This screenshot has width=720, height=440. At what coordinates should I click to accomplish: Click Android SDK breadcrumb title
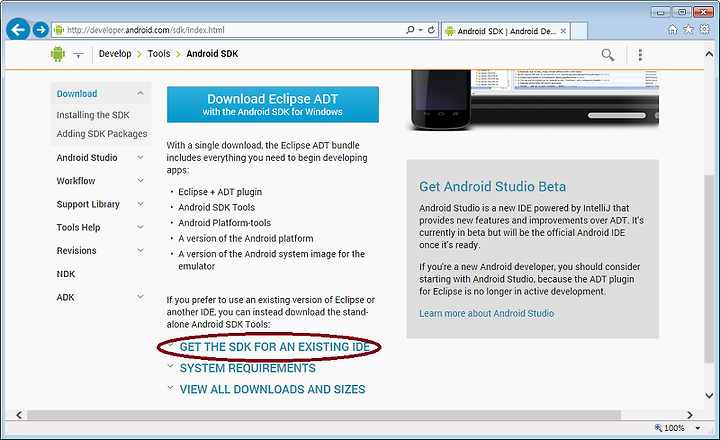tap(212, 54)
